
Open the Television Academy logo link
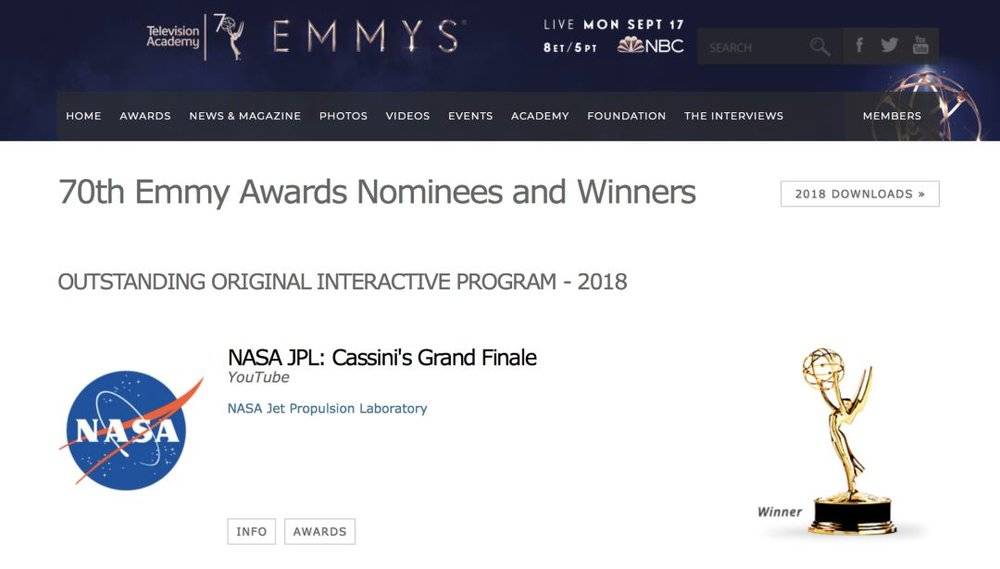click(x=173, y=36)
